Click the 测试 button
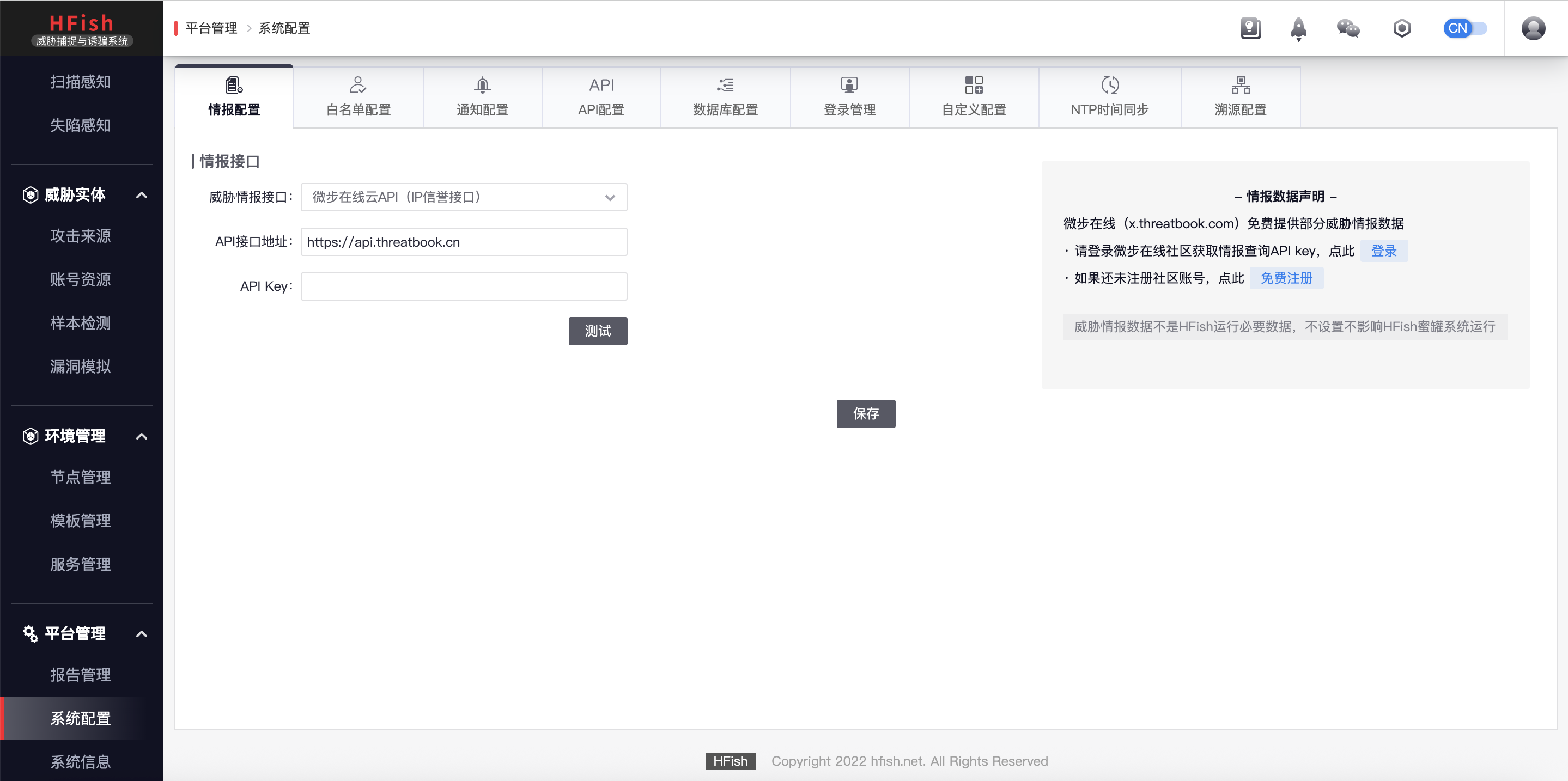Viewport: 1568px width, 781px height. (597, 331)
